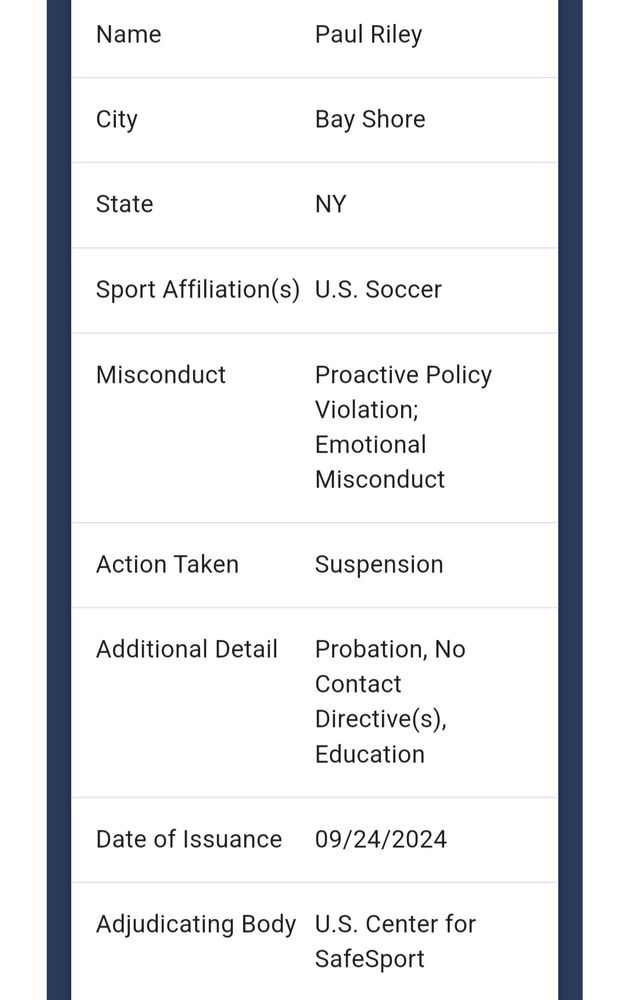Select the issuance date 09/24/2024
The image size is (628, 1000).
pos(381,839)
